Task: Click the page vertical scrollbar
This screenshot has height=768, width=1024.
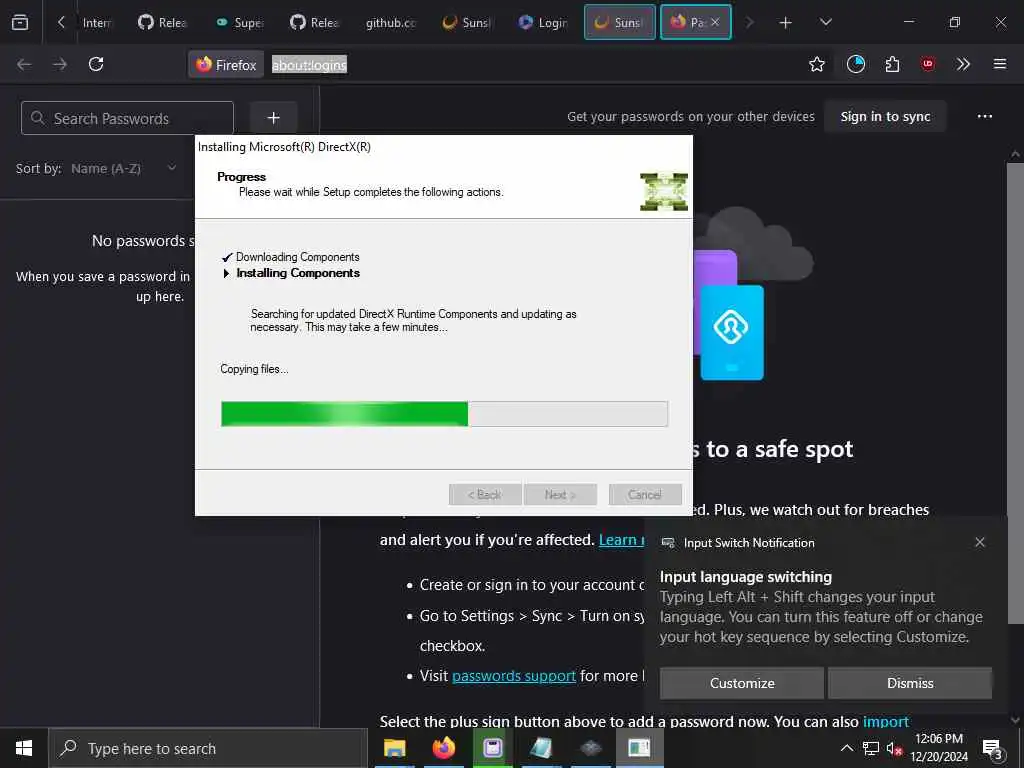Action: [x=1015, y=392]
